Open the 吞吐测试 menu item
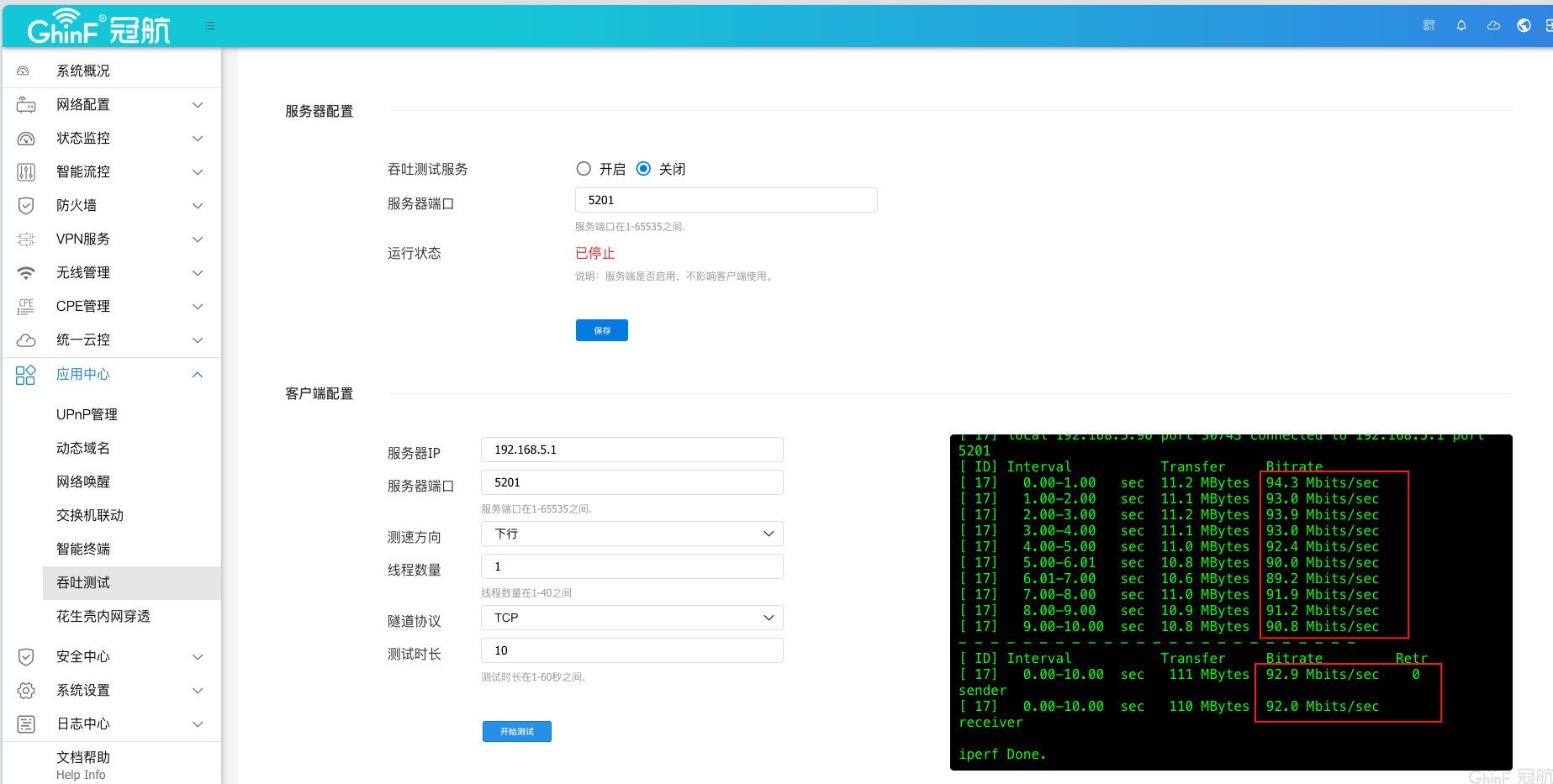Viewport: 1553px width, 784px height. 83,583
